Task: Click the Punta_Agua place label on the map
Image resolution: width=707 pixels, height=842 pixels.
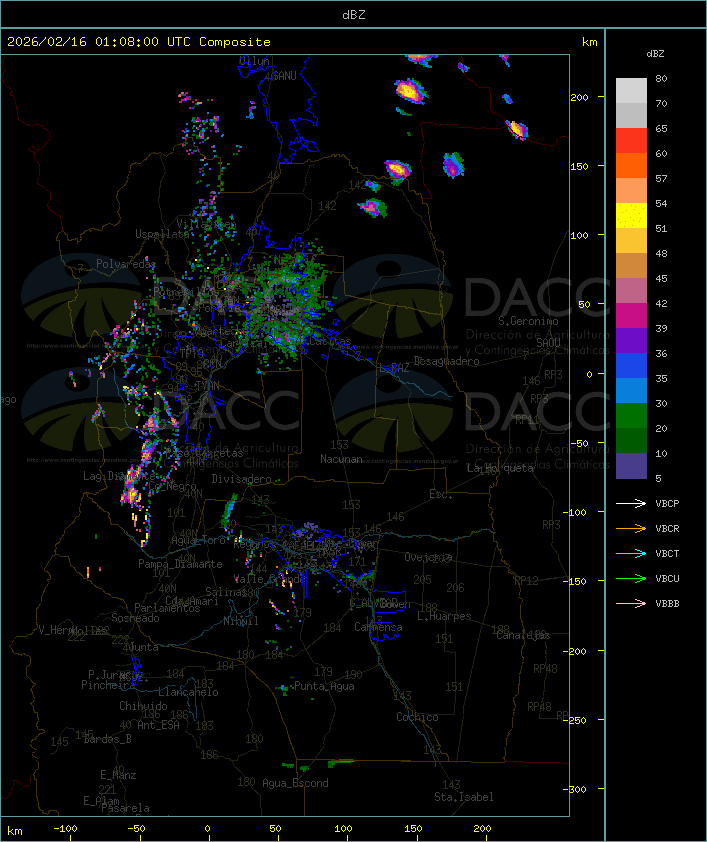Action: [x=324, y=686]
